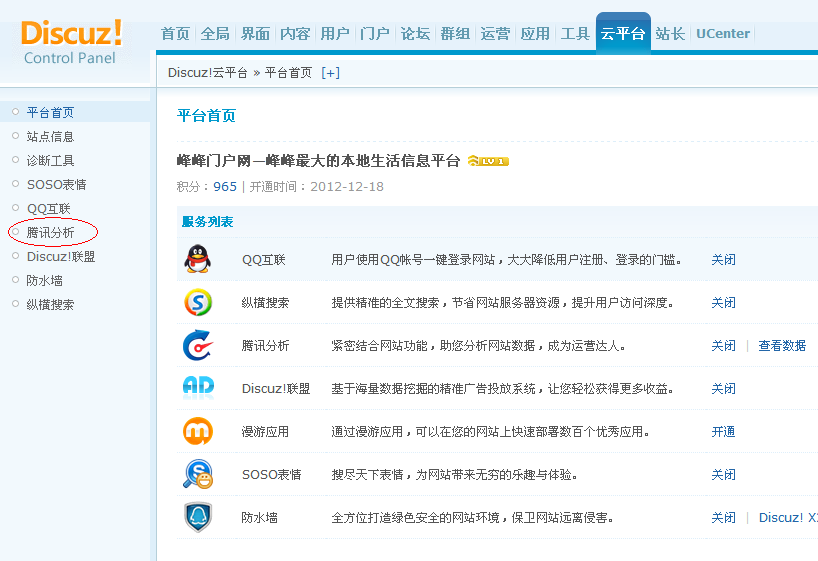Viewport: 818px width, 561px height.
Task: Expand the [+] link in breadcrumb
Action: pyautogui.click(x=330, y=73)
